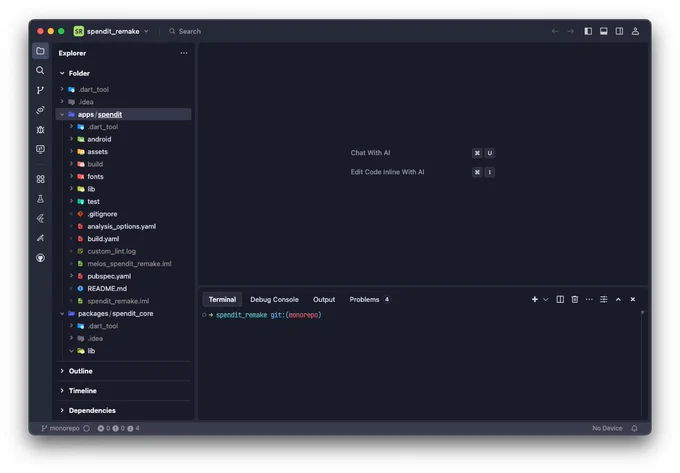
Task: Go forward with the right arrow
Action: tap(571, 31)
